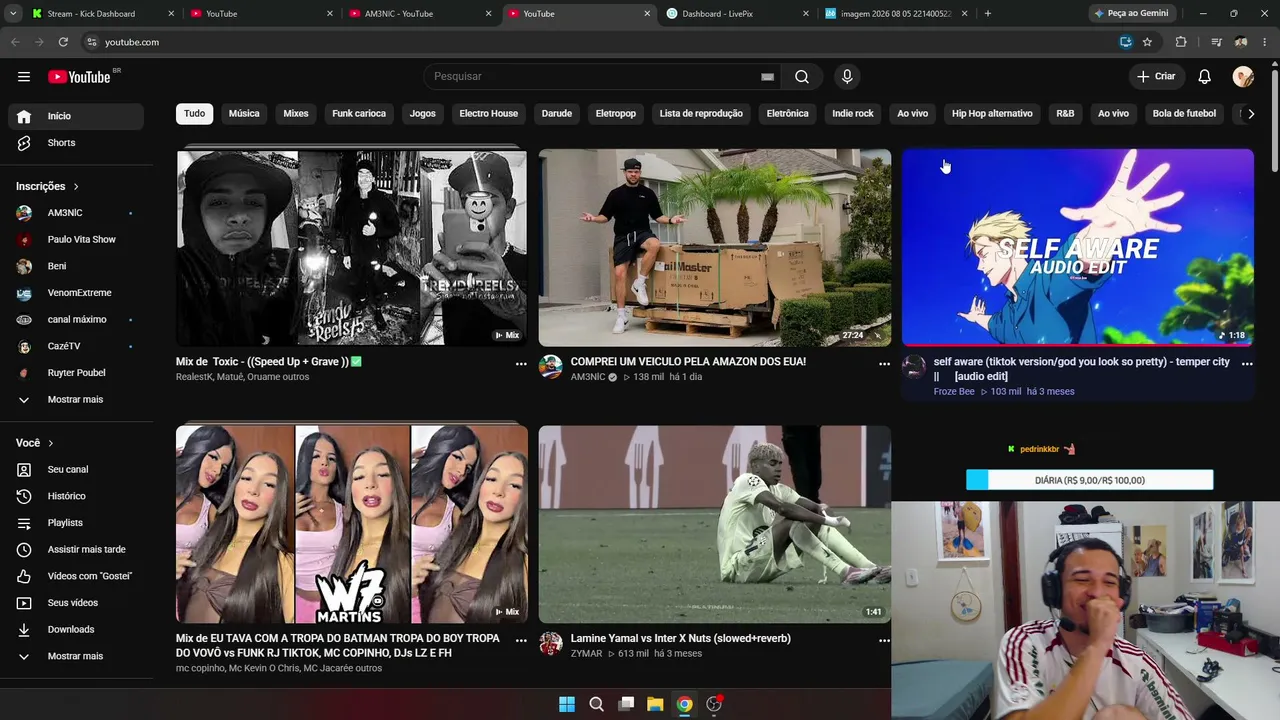Click the Chrome address bar
This screenshot has width=1280, height=720.
pos(600,42)
